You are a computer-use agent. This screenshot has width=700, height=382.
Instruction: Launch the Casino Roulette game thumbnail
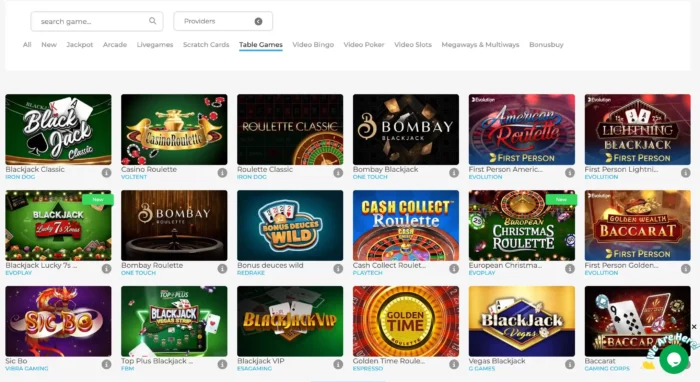click(174, 129)
